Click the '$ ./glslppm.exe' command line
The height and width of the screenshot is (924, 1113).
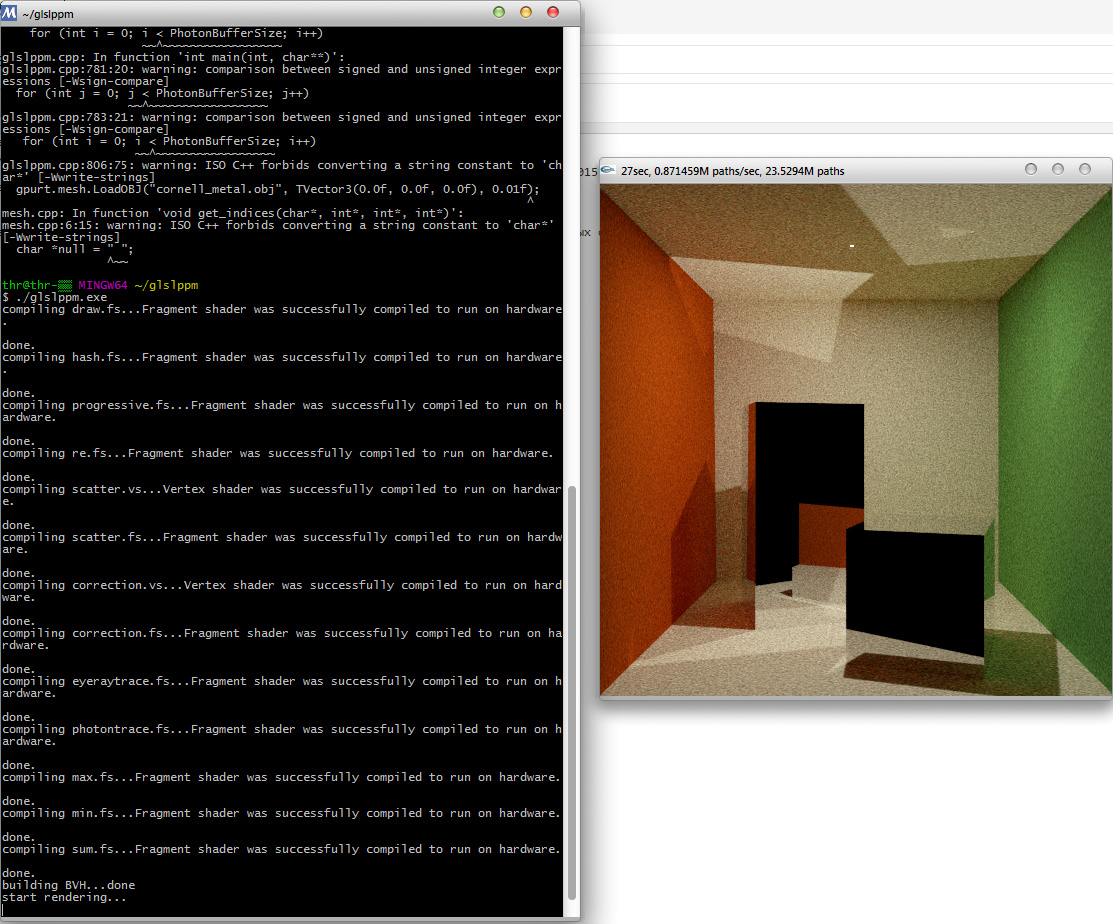click(x=55, y=297)
